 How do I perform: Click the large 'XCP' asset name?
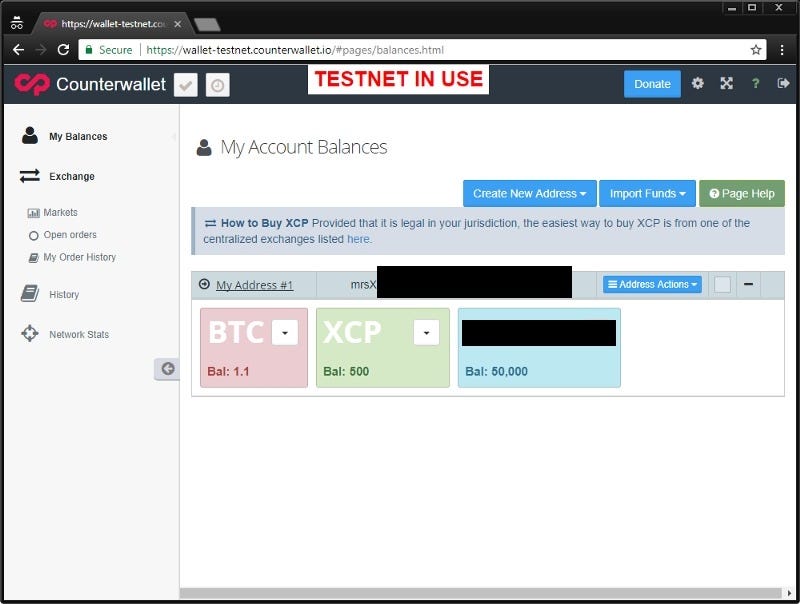tap(352, 332)
